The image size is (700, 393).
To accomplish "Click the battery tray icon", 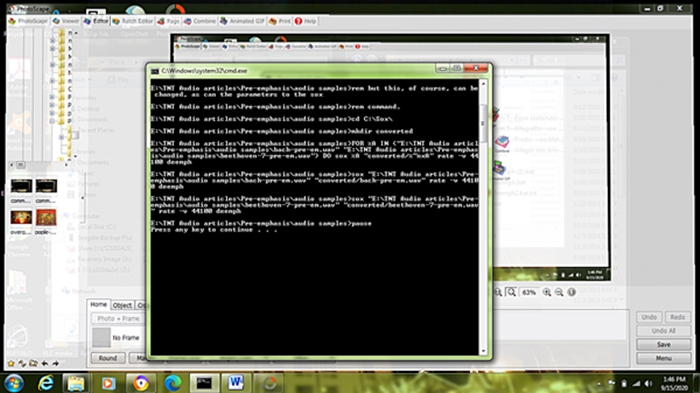I will tap(624, 384).
